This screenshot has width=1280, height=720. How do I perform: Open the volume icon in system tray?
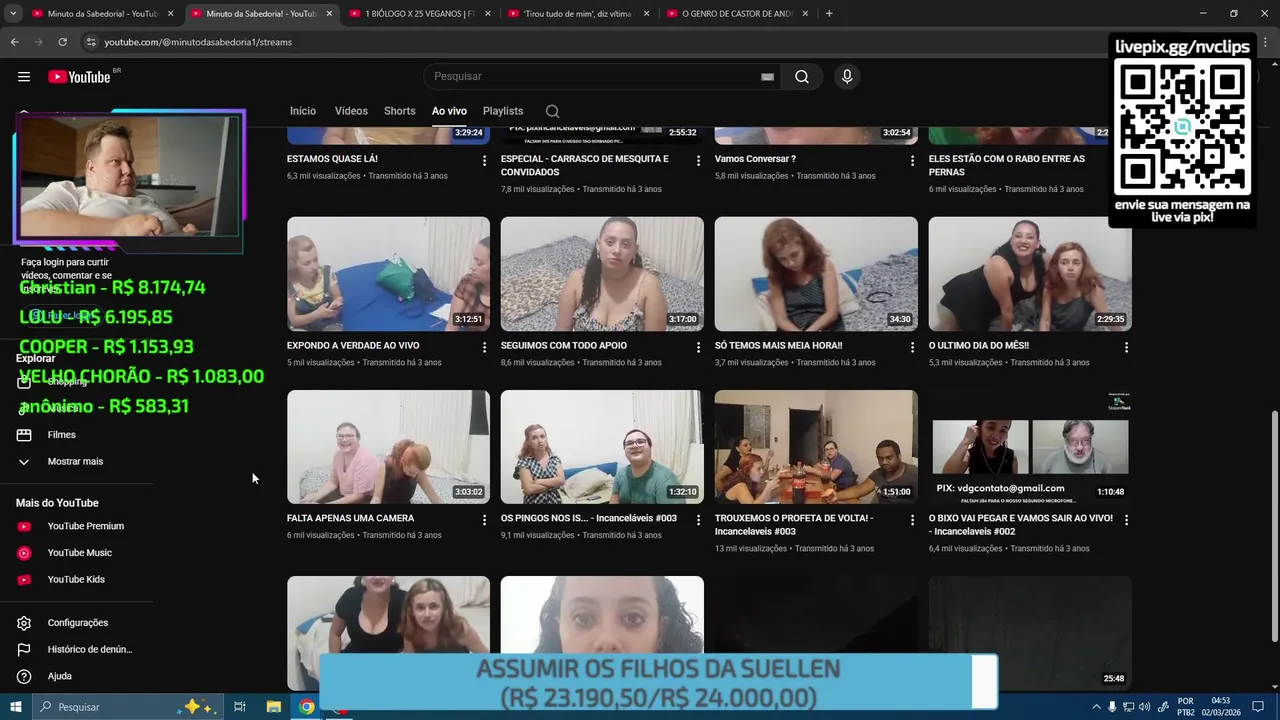[x=1144, y=707]
